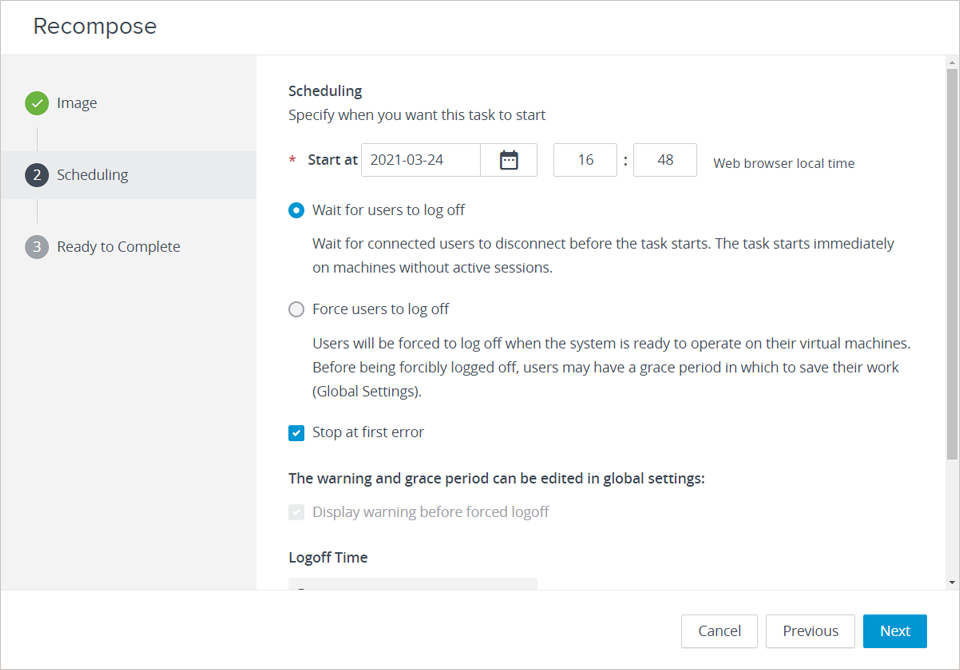The width and height of the screenshot is (960, 670).
Task: Cancel the Recompose wizard
Action: tap(719, 631)
